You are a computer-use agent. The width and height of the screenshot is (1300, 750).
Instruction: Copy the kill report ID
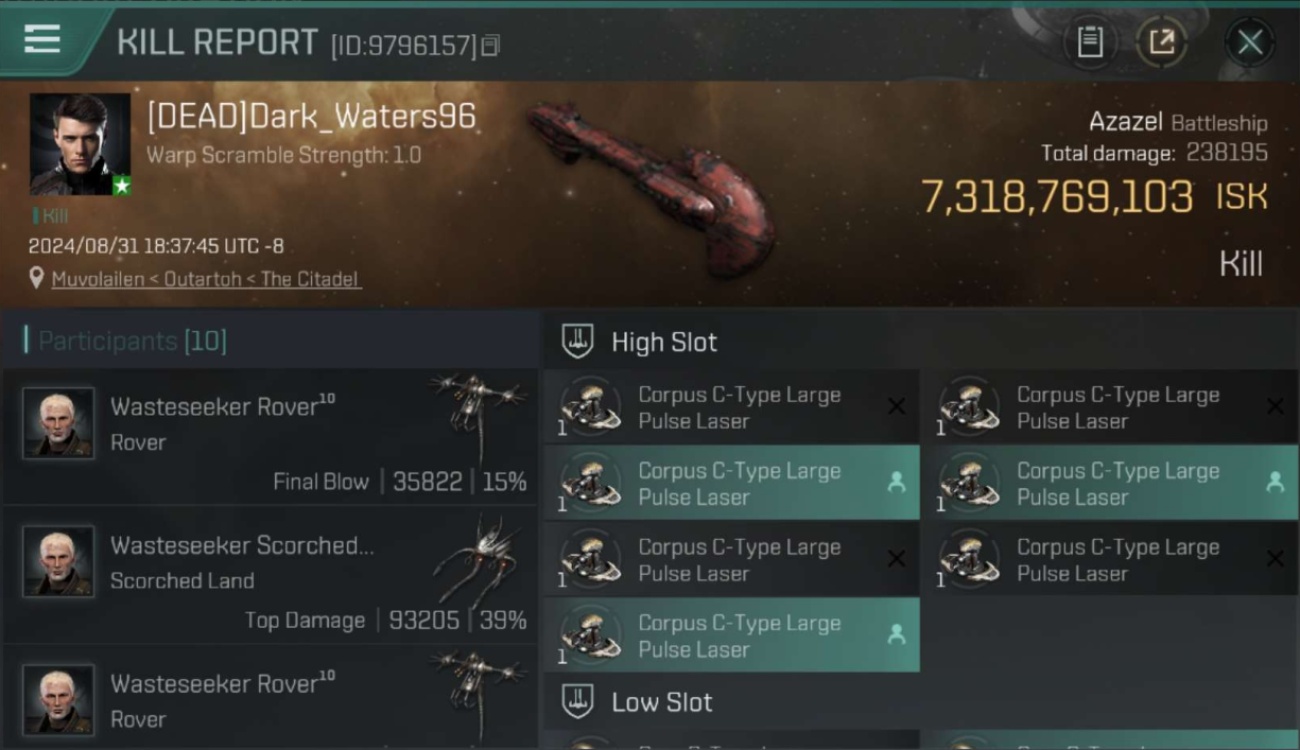click(490, 46)
